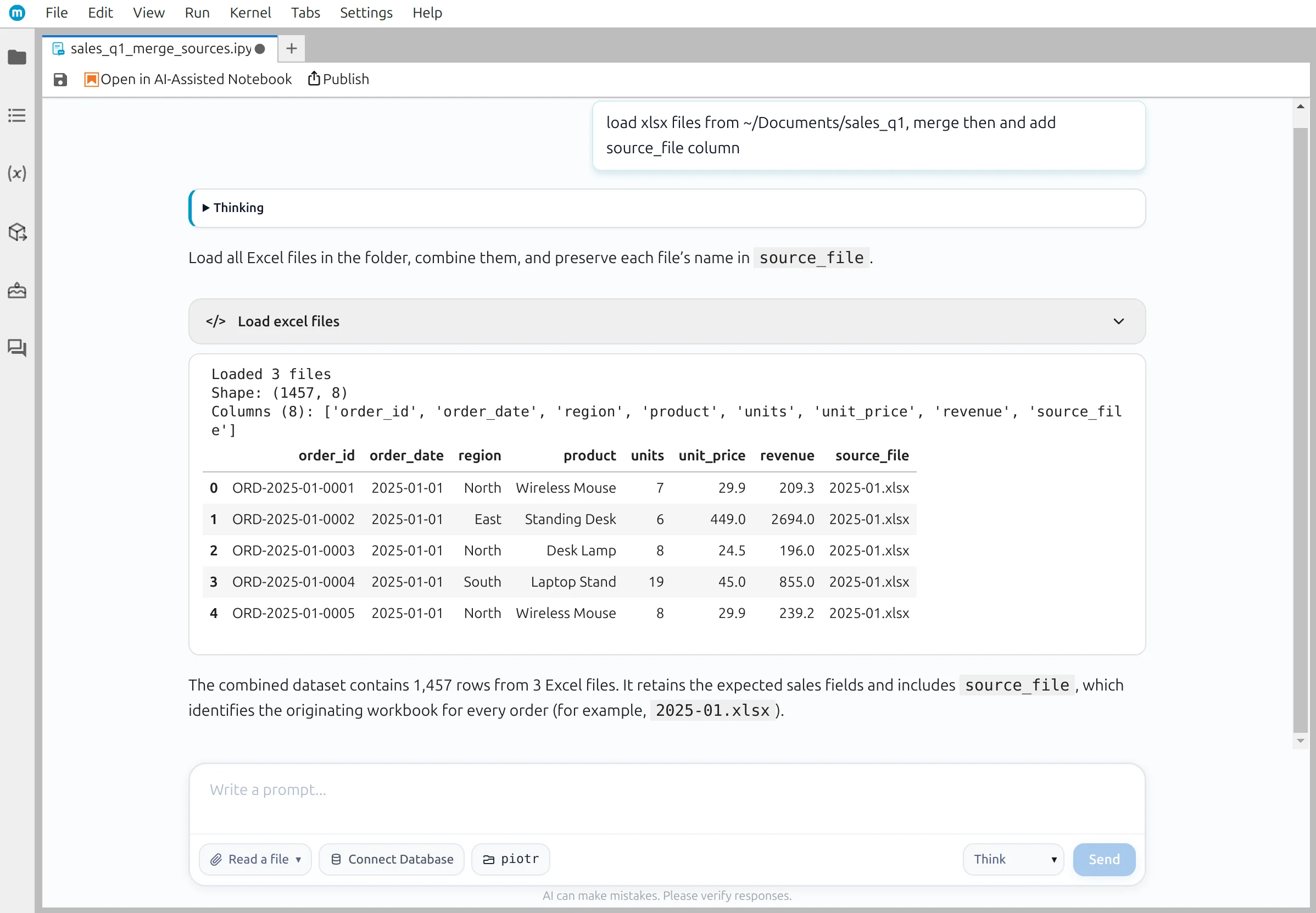
Task: Click cell ORD-2025-01-0004
Action: point(293,582)
